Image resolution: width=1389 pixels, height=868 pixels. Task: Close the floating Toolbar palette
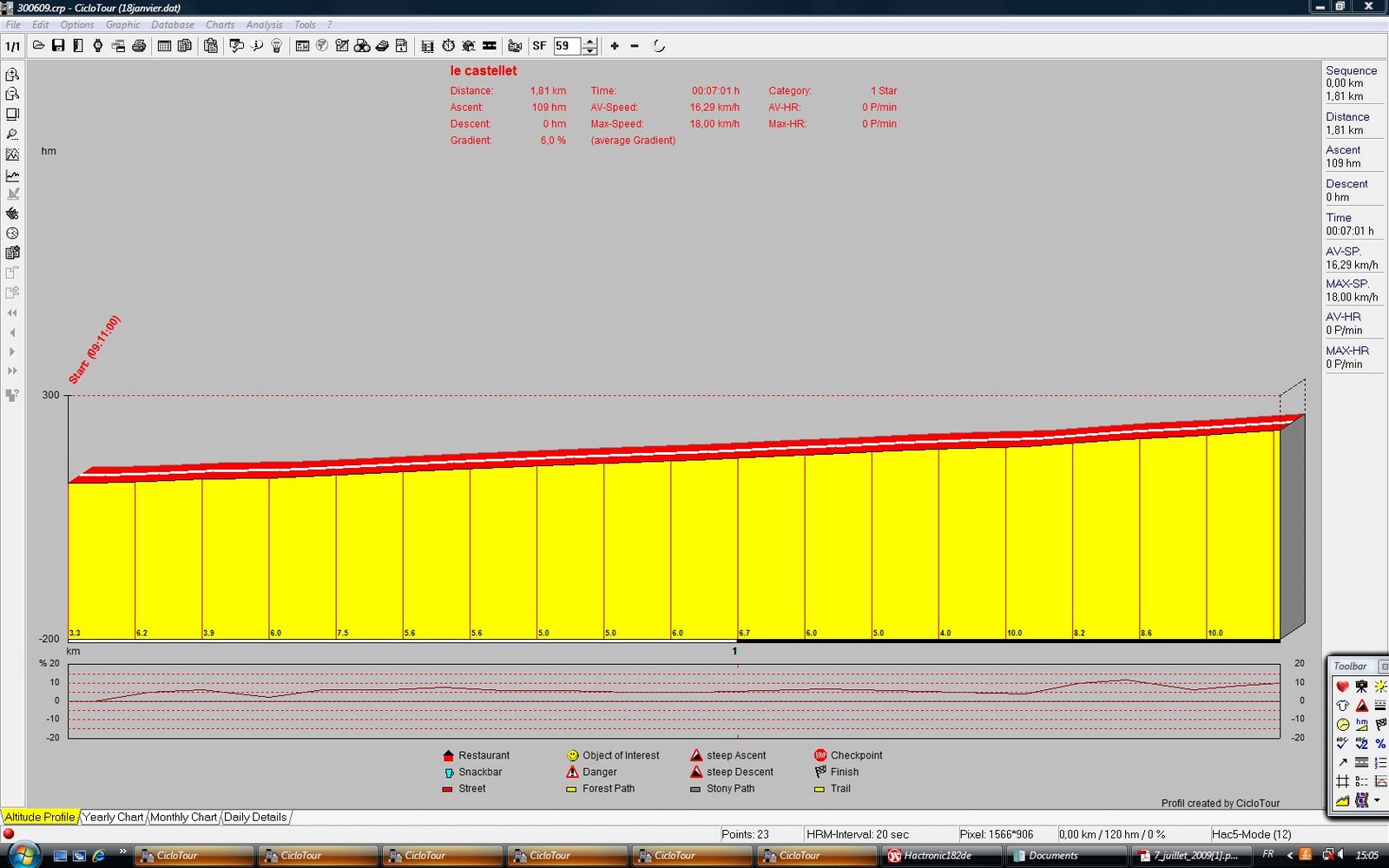[1384, 667]
